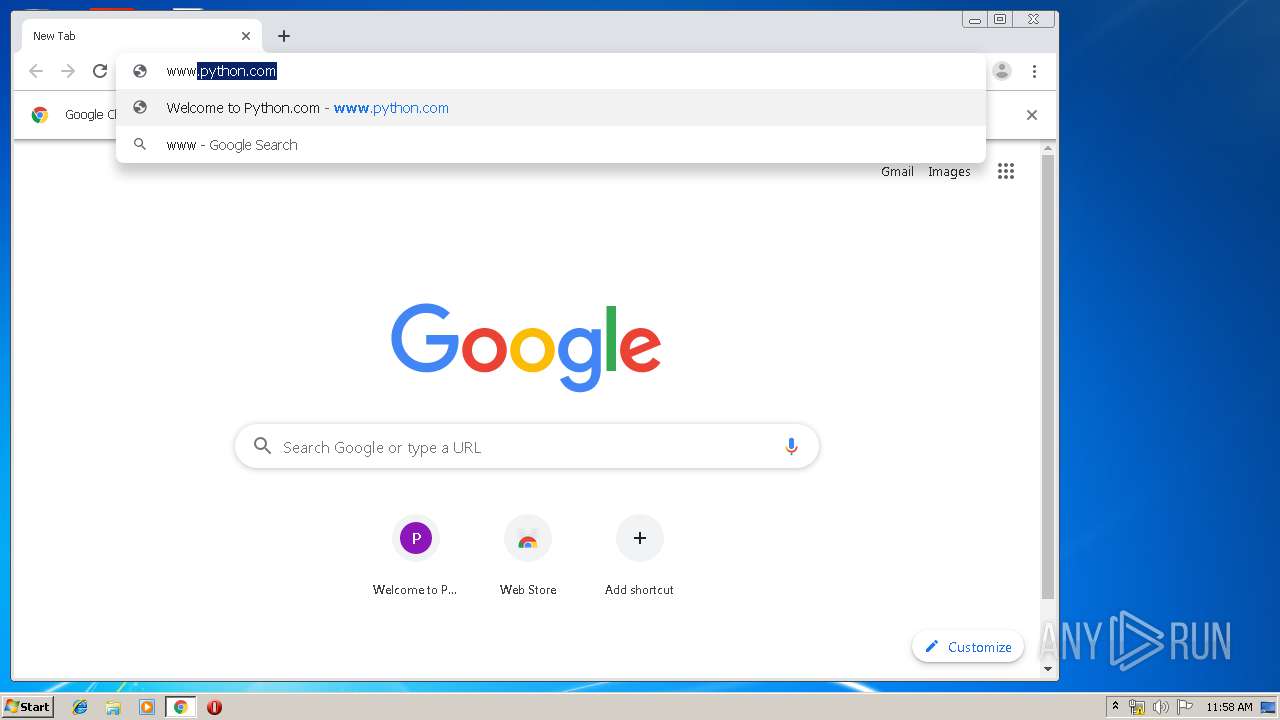Select the Welcome to Python.com suggestion
Viewport: 1280px width, 720px height.
coord(550,108)
